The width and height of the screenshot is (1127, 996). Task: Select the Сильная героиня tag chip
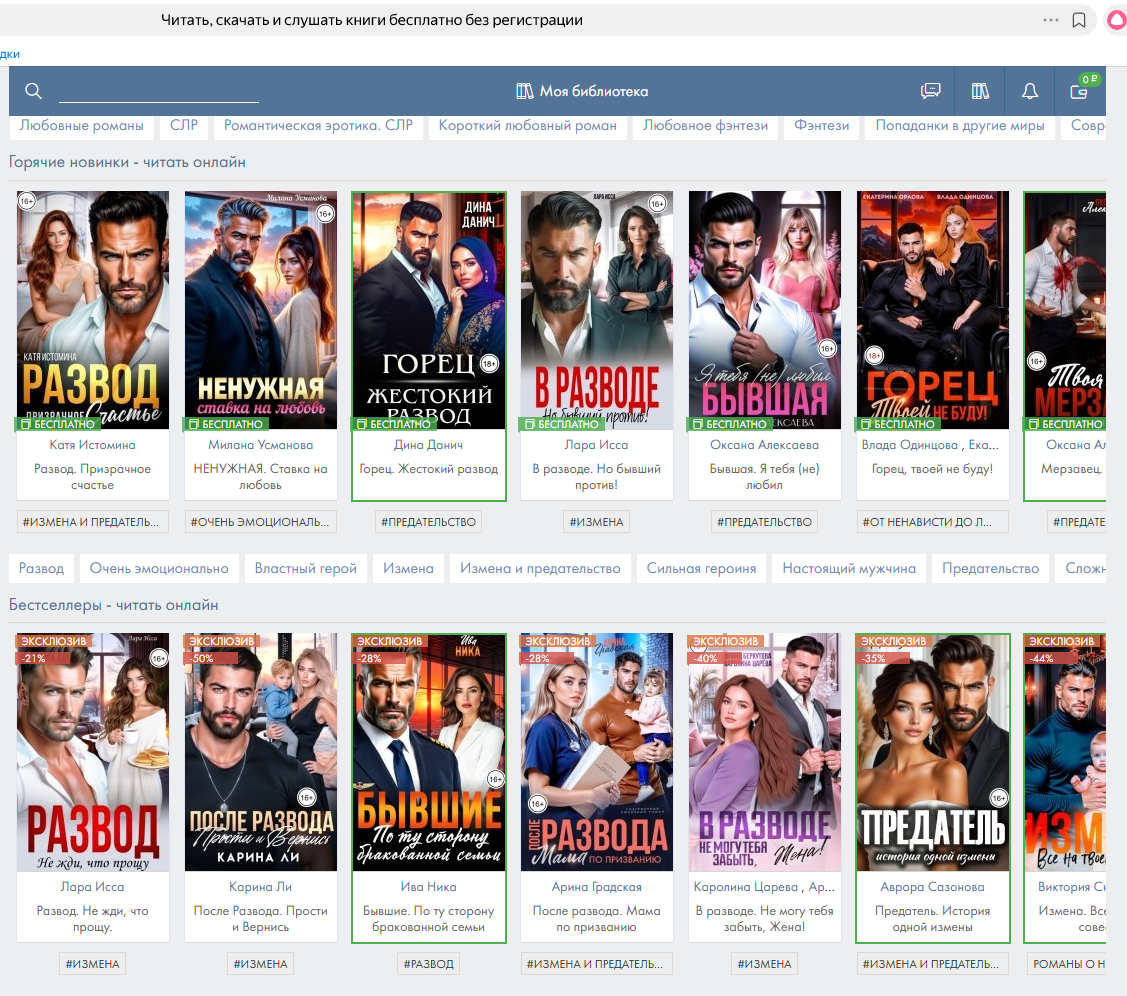(701, 568)
